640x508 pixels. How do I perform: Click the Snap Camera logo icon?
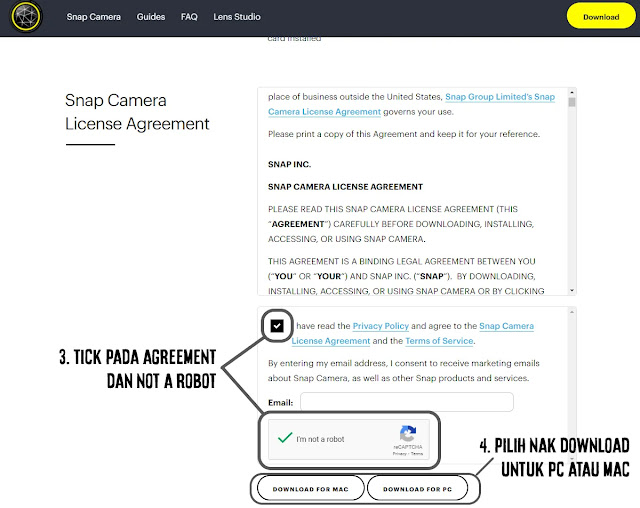[x=27, y=17]
